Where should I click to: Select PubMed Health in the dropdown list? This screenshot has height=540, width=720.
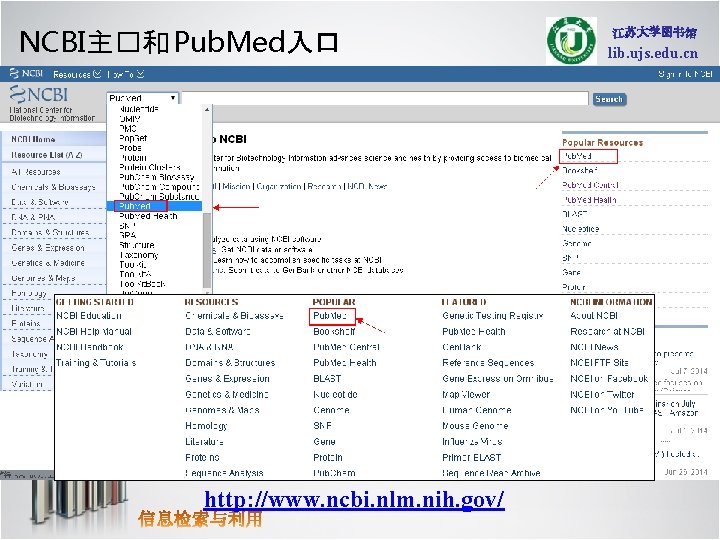[148, 216]
